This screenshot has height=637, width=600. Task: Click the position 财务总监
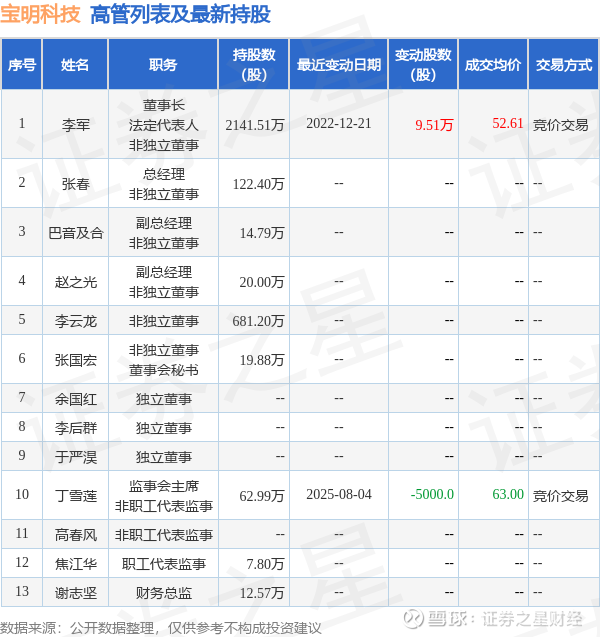[x=164, y=593]
